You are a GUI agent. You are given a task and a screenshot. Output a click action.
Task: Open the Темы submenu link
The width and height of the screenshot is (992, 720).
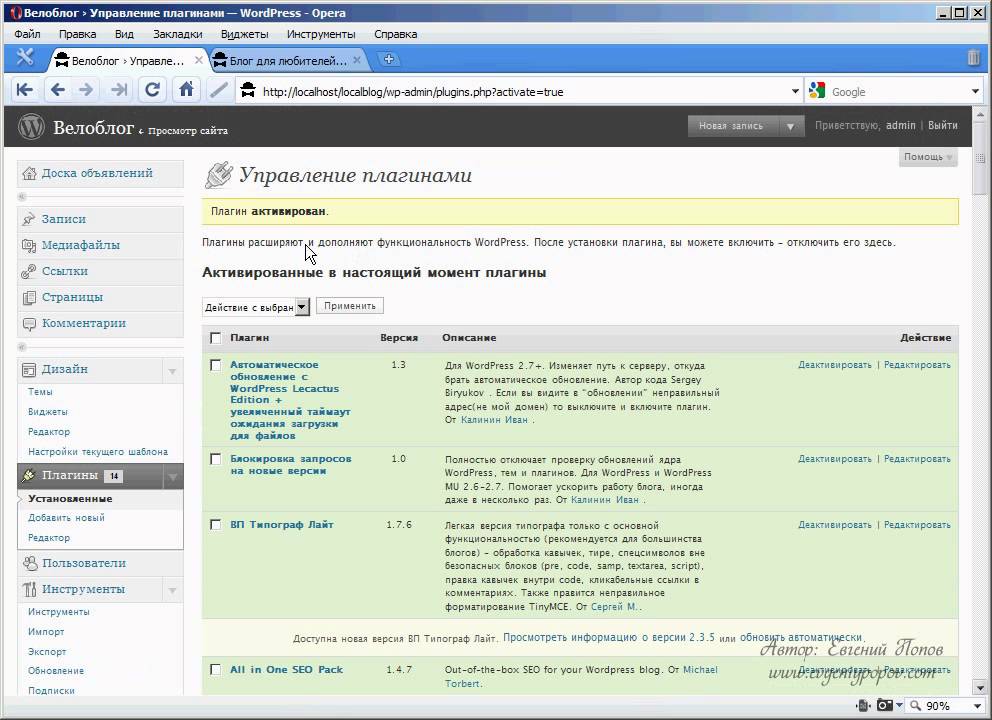click(x=40, y=392)
